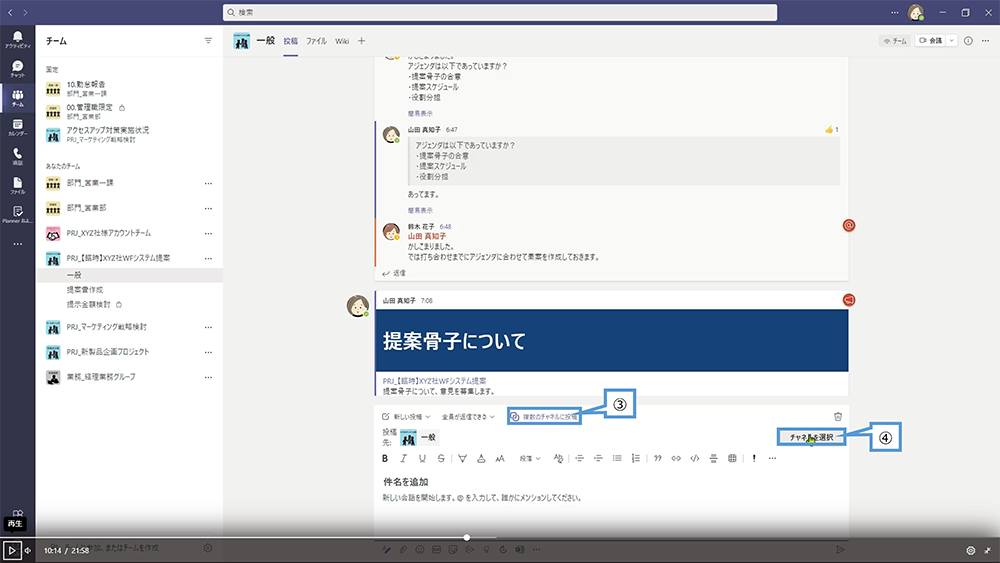Open Calendar (カレンダー) in the left rail
Screen dimensions: 1000x563
(x=17, y=128)
